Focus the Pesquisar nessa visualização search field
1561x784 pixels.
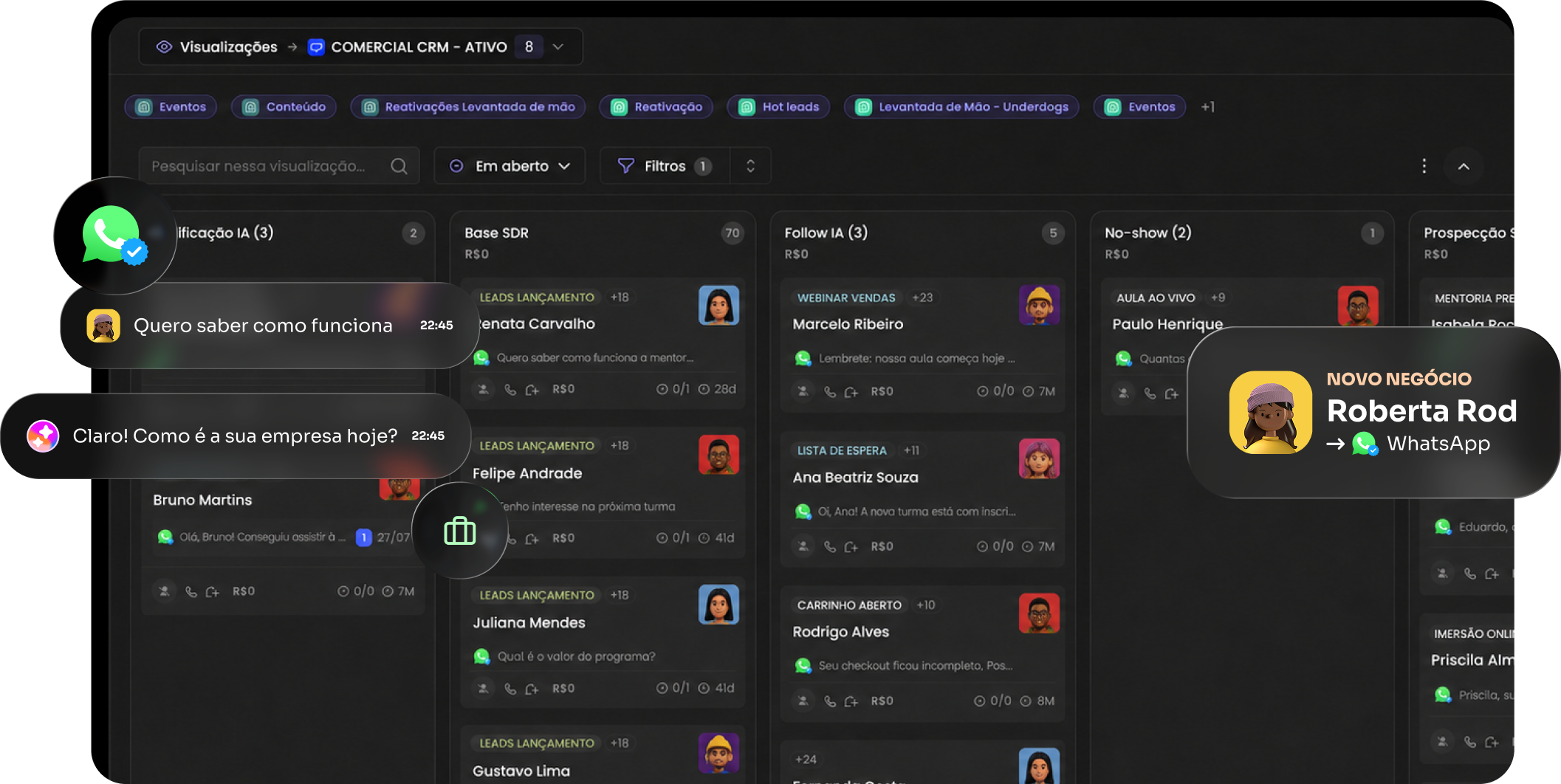(x=279, y=166)
